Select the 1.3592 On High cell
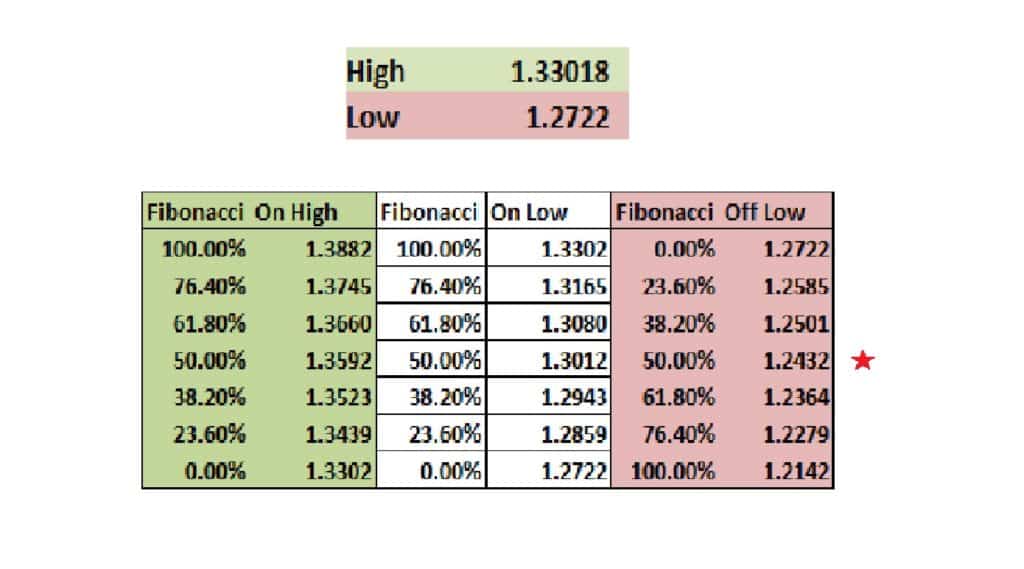1024x569 pixels. (x=338, y=361)
